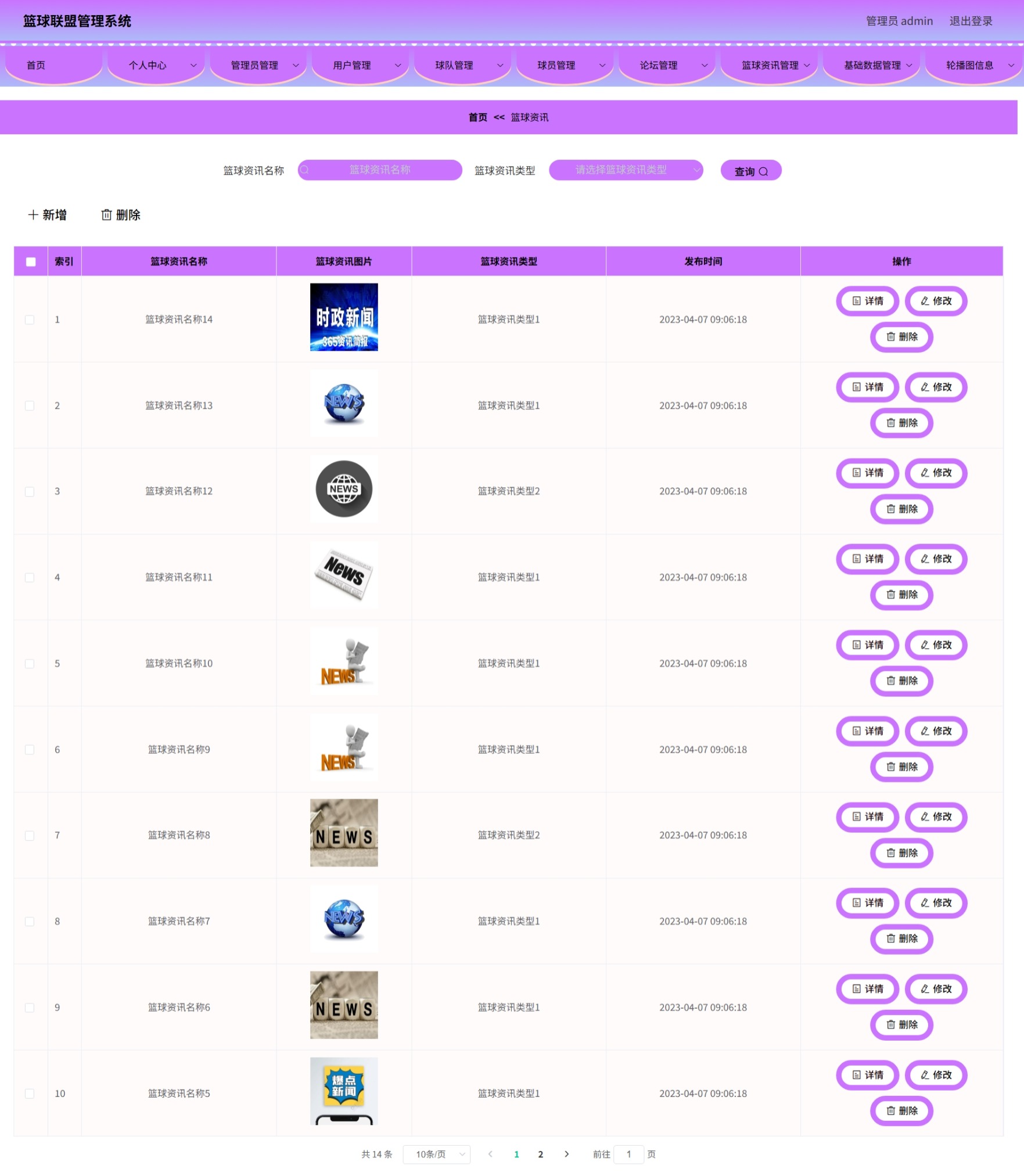Click the page jump number input
Screen dimensions: 1024x1176
[628, 1155]
